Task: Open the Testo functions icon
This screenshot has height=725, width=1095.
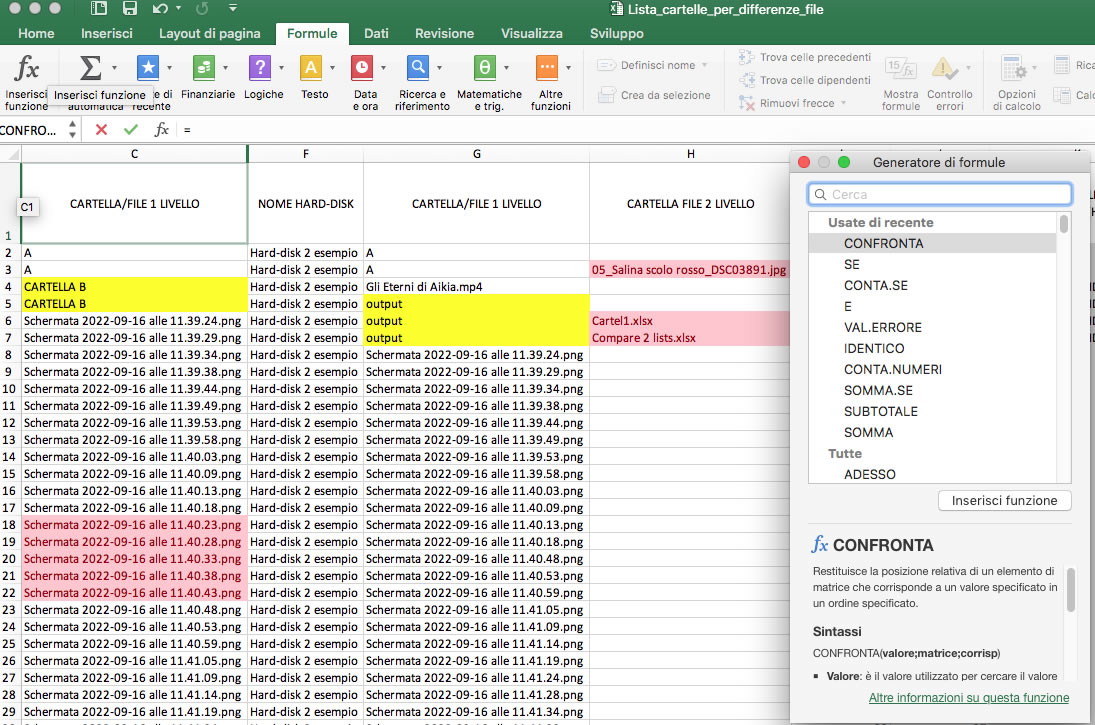Action: (311, 68)
